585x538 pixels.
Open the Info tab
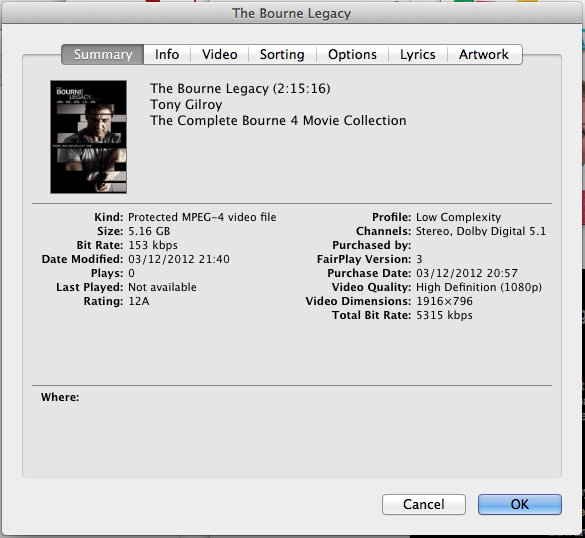[167, 54]
